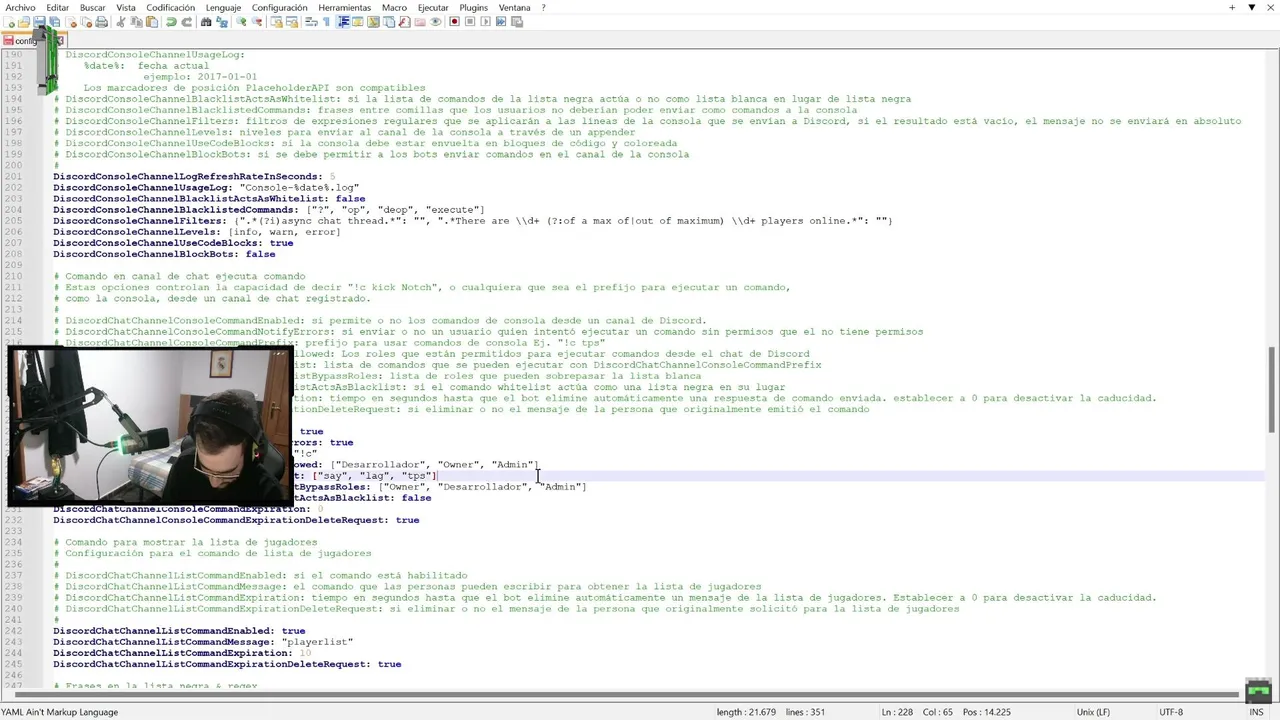The image size is (1280, 720).
Task: Click the plus button at top right
Action: (x=1232, y=7)
